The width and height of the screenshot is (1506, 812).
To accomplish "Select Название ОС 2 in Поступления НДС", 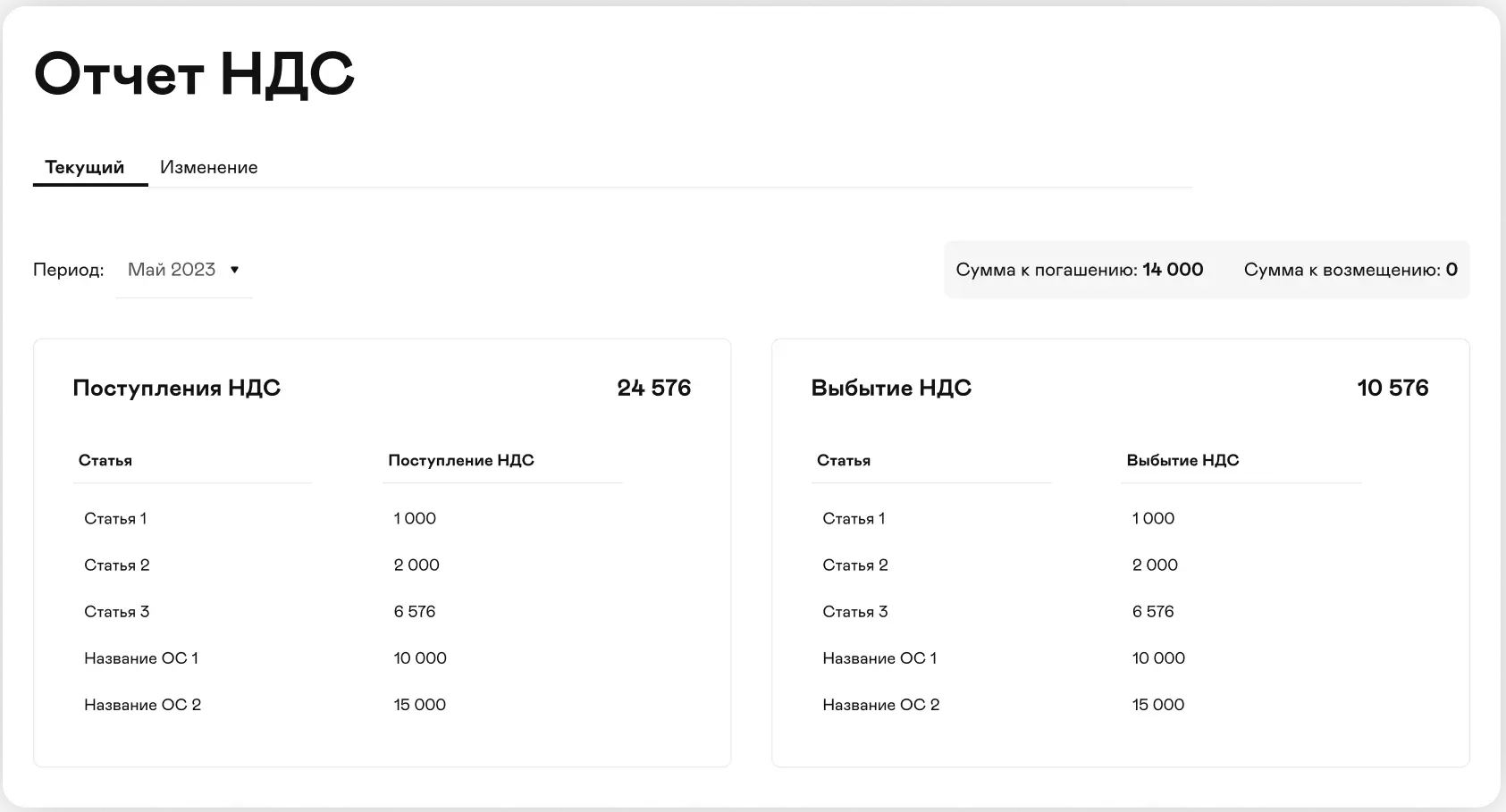I will pos(143,705).
